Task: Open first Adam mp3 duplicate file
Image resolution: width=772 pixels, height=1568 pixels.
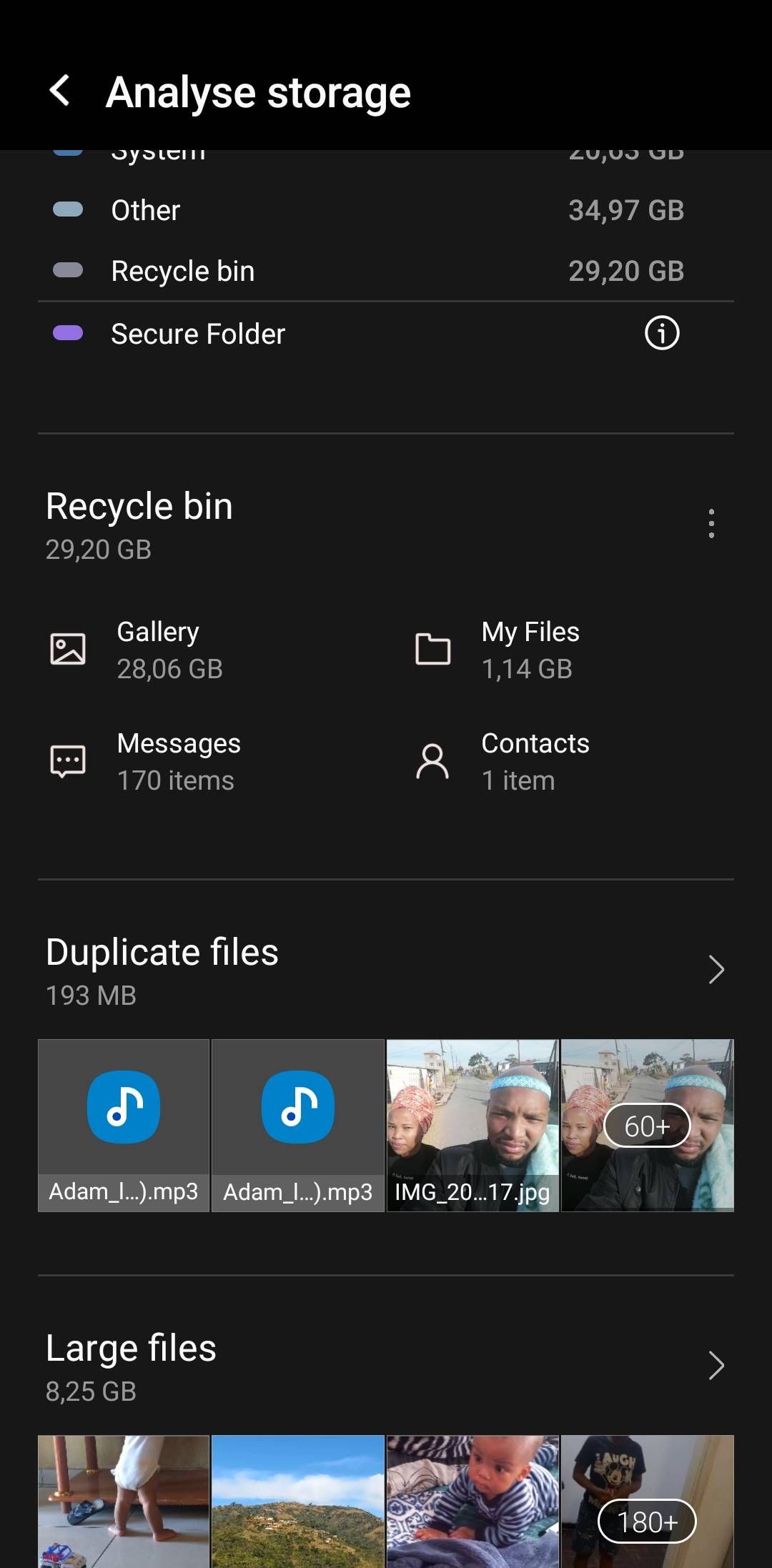Action: pyautogui.click(x=124, y=1125)
